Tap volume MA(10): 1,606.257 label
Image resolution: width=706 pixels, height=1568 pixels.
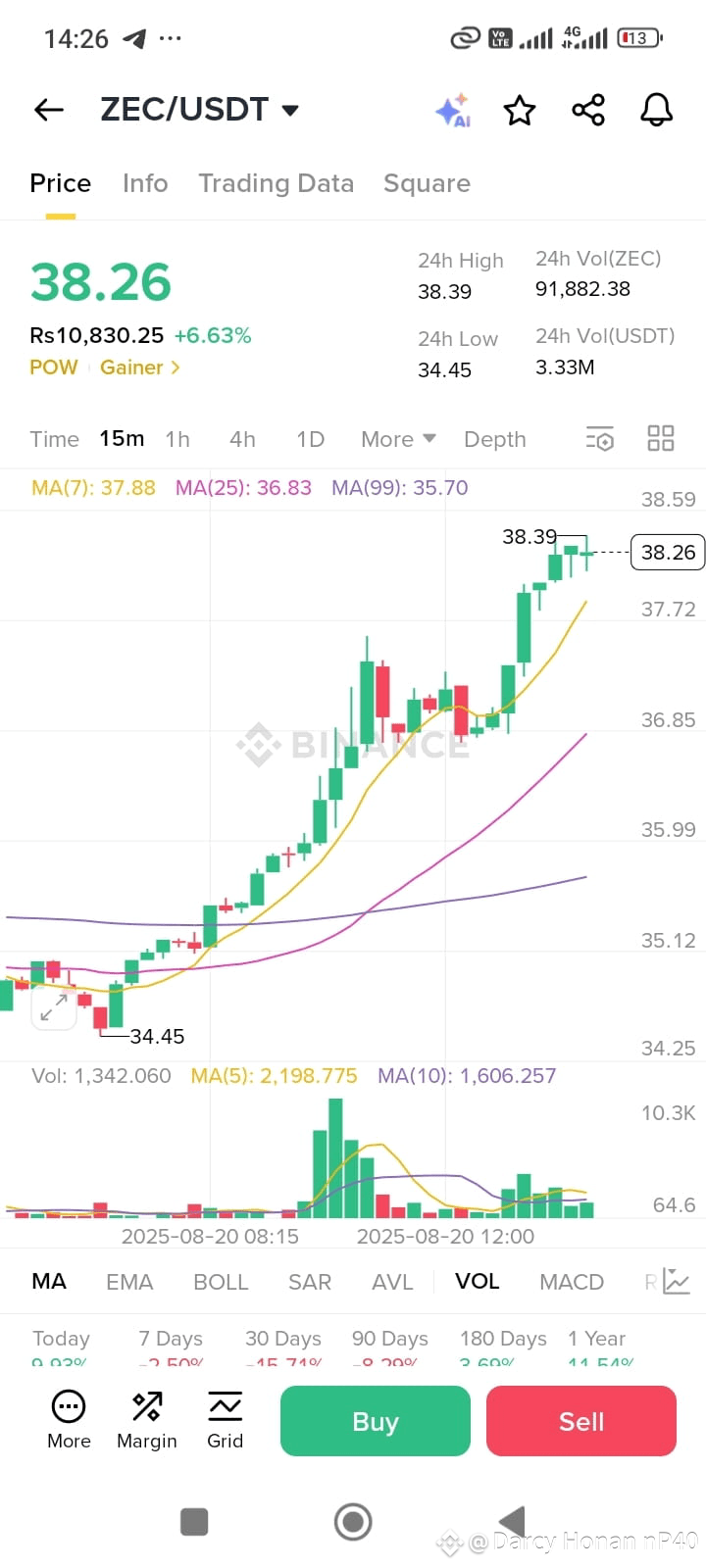coord(467,1076)
